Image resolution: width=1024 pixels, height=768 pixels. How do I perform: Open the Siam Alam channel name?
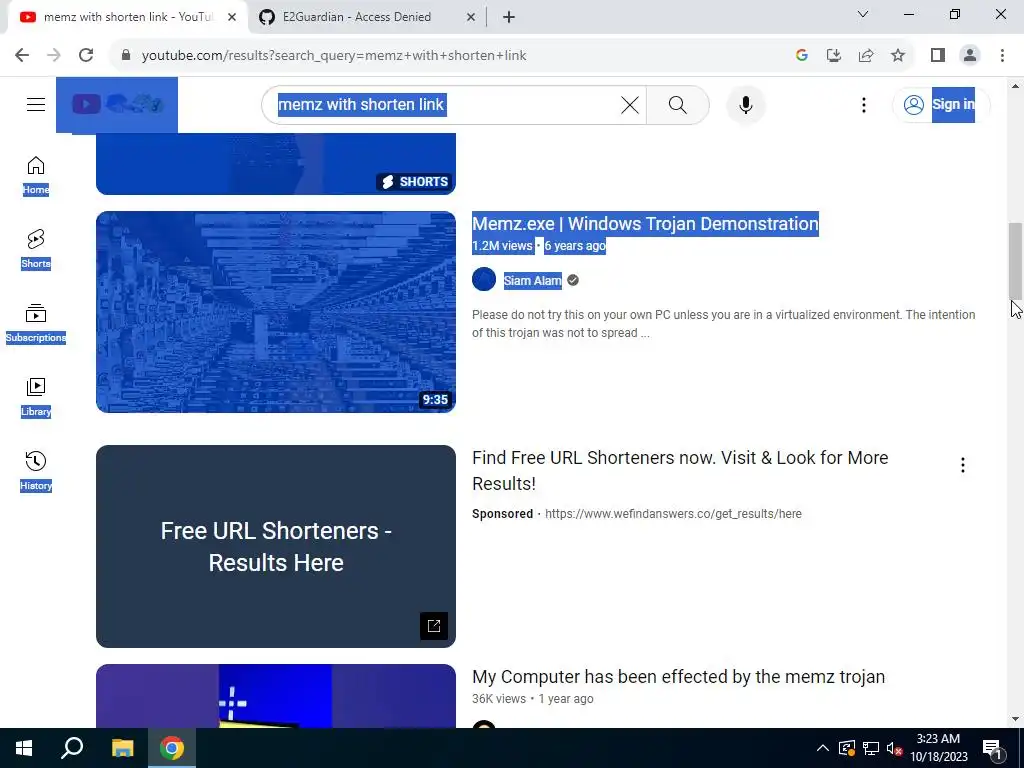point(532,280)
